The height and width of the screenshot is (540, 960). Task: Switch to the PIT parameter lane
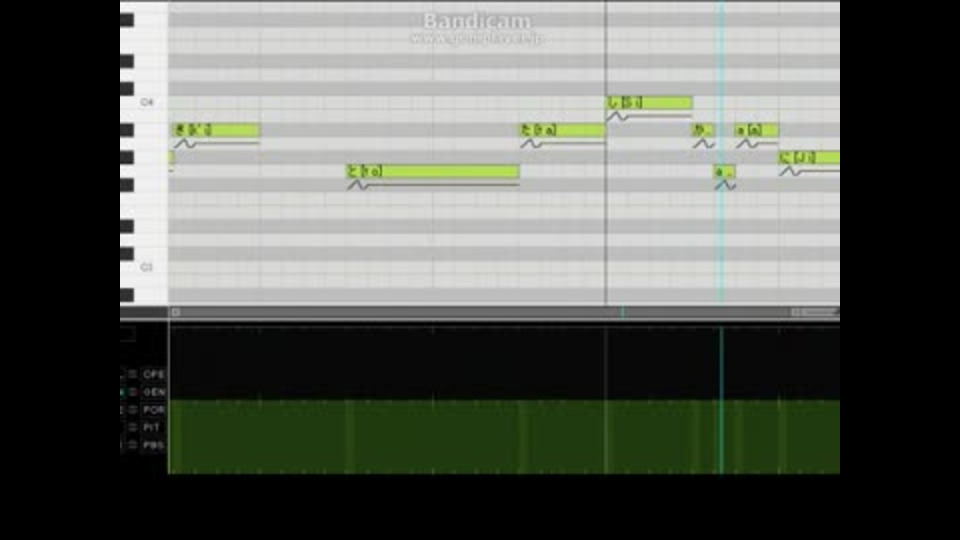coord(152,427)
